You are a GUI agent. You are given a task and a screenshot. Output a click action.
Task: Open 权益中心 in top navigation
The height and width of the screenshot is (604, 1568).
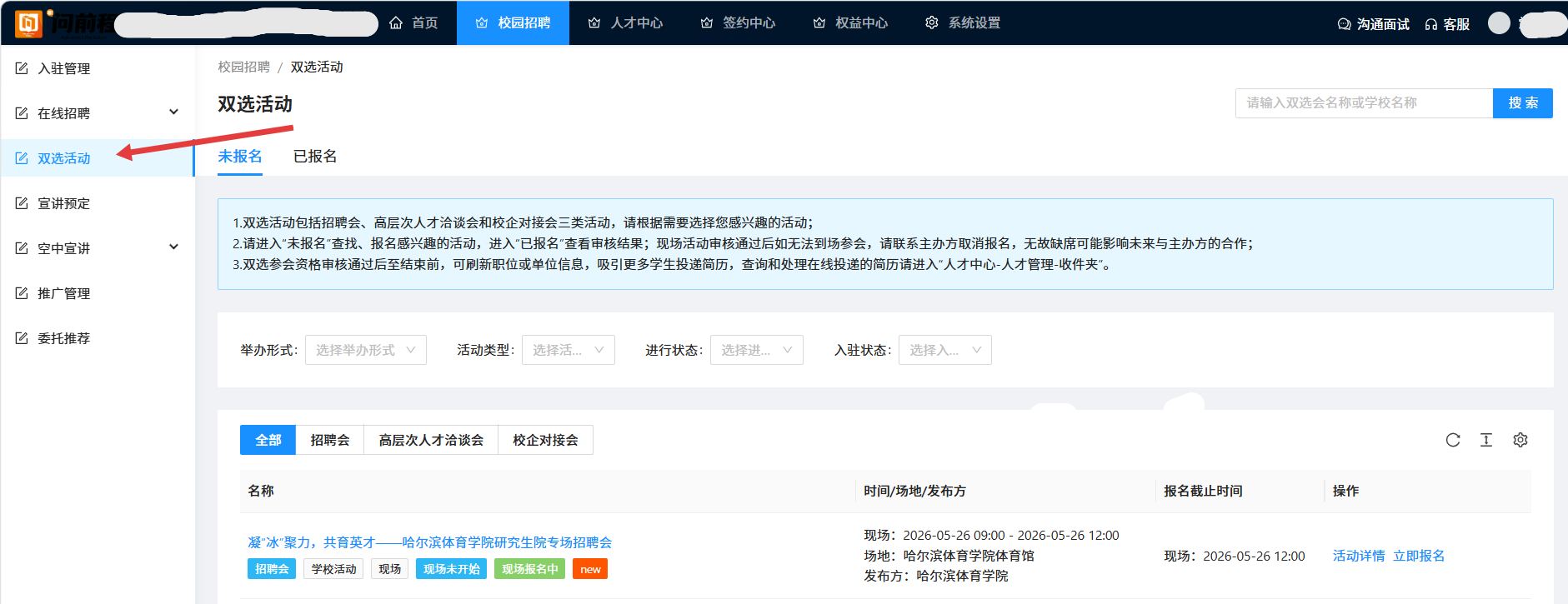[850, 22]
